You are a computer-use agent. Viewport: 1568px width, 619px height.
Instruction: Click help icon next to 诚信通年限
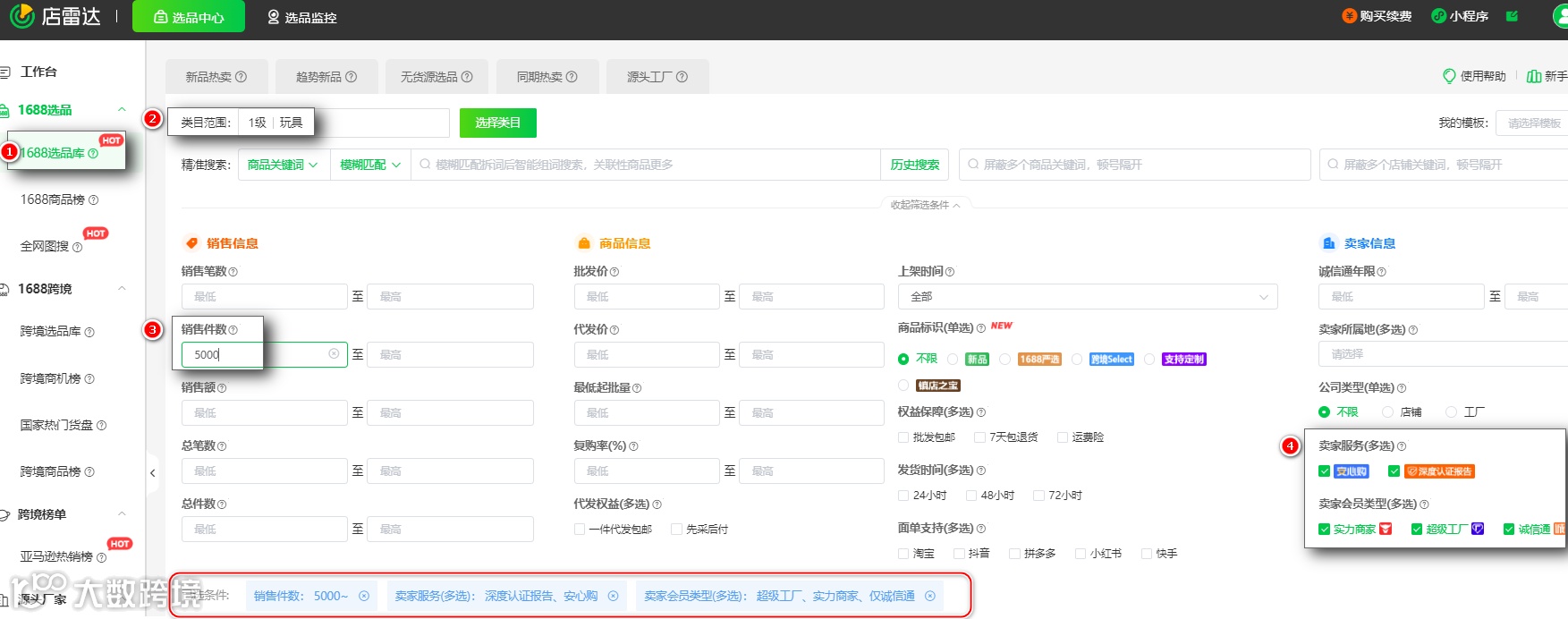pyautogui.click(x=1382, y=272)
